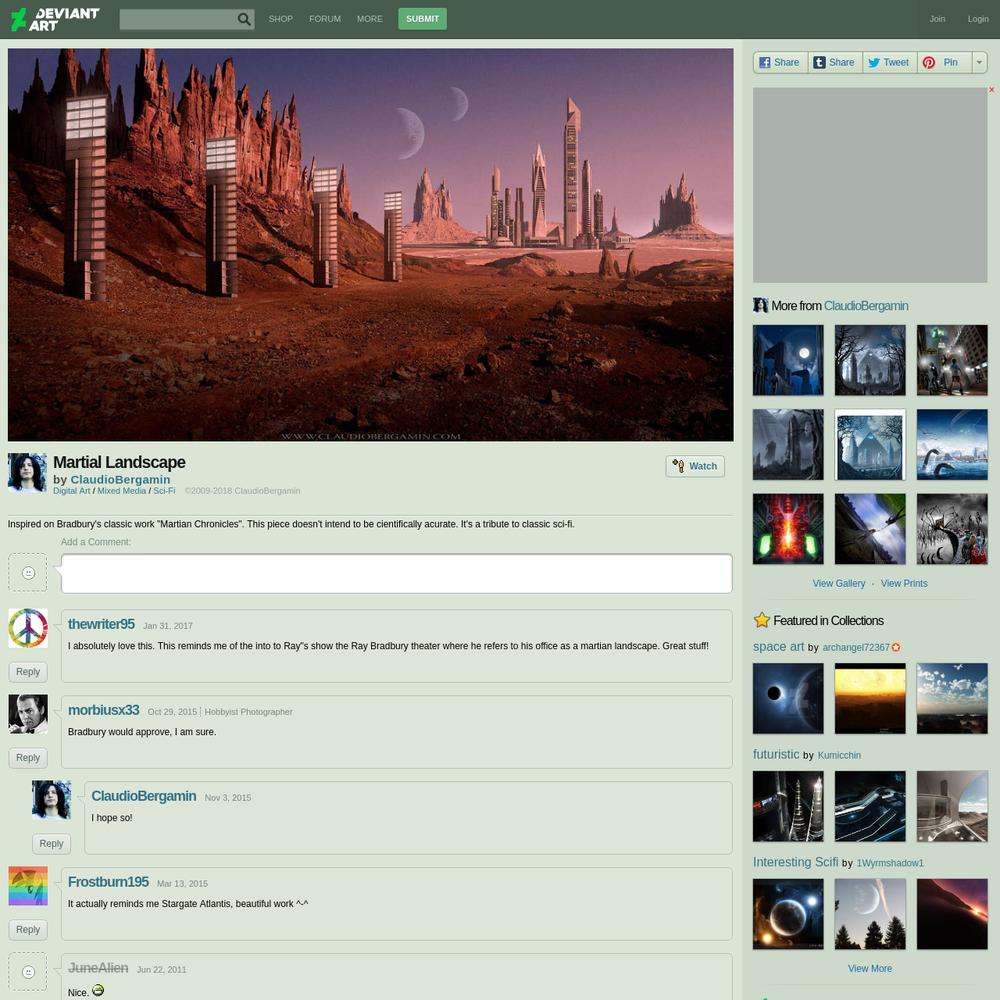Open the ClaudioBergamin artist link under title
1000x1000 pixels.
tap(121, 480)
